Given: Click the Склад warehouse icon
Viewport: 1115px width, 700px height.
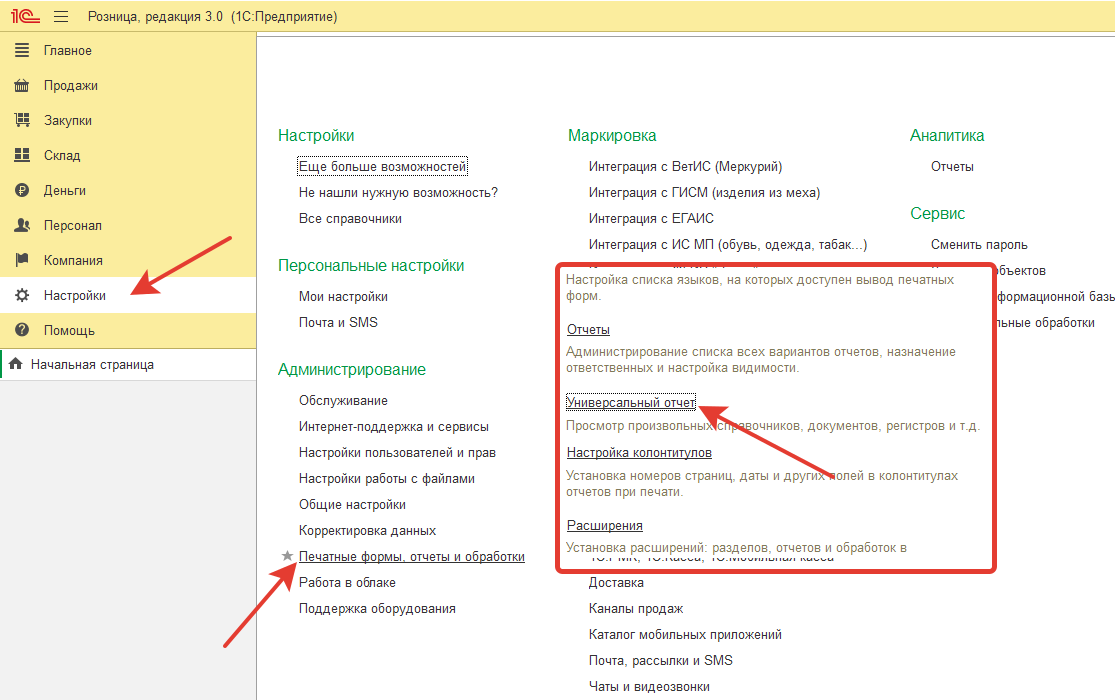Looking at the screenshot, I should coord(22,156).
